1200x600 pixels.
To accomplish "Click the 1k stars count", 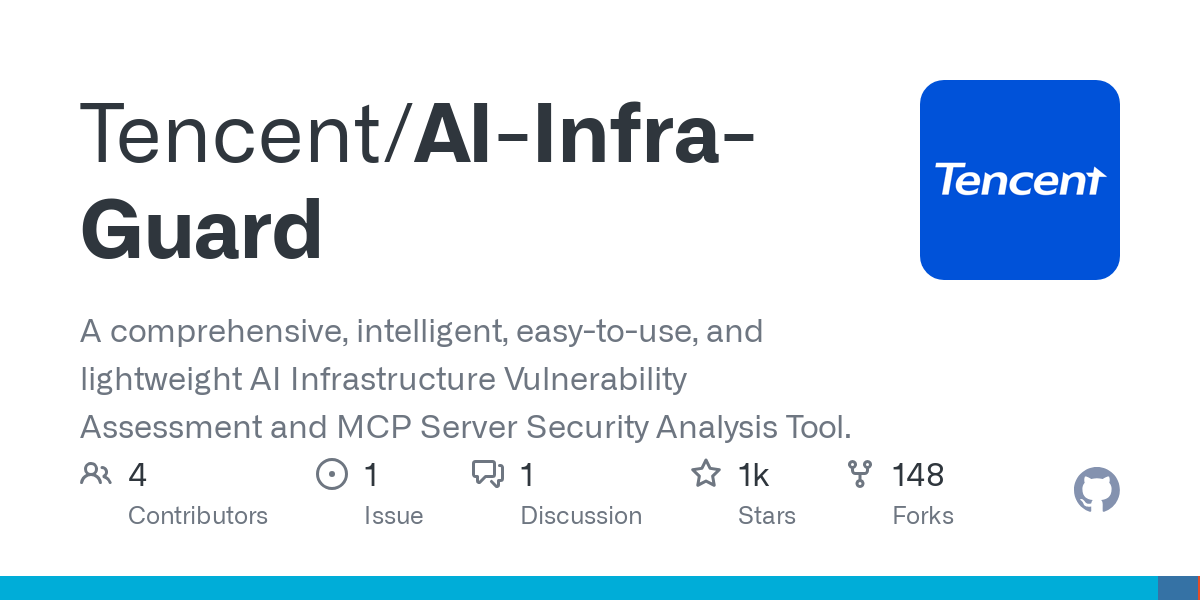I will click(754, 475).
